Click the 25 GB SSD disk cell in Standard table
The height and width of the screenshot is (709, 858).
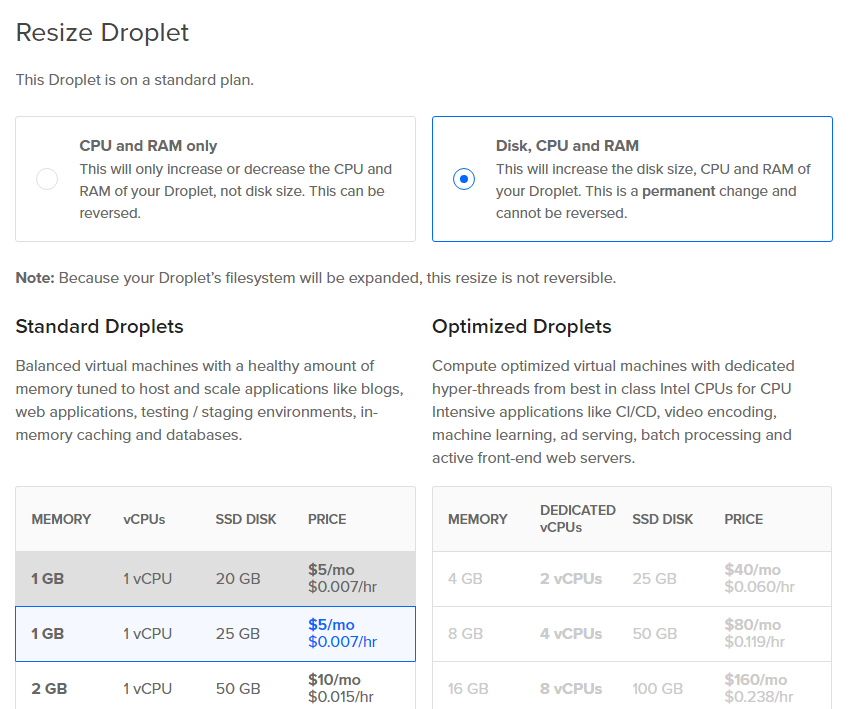click(238, 634)
